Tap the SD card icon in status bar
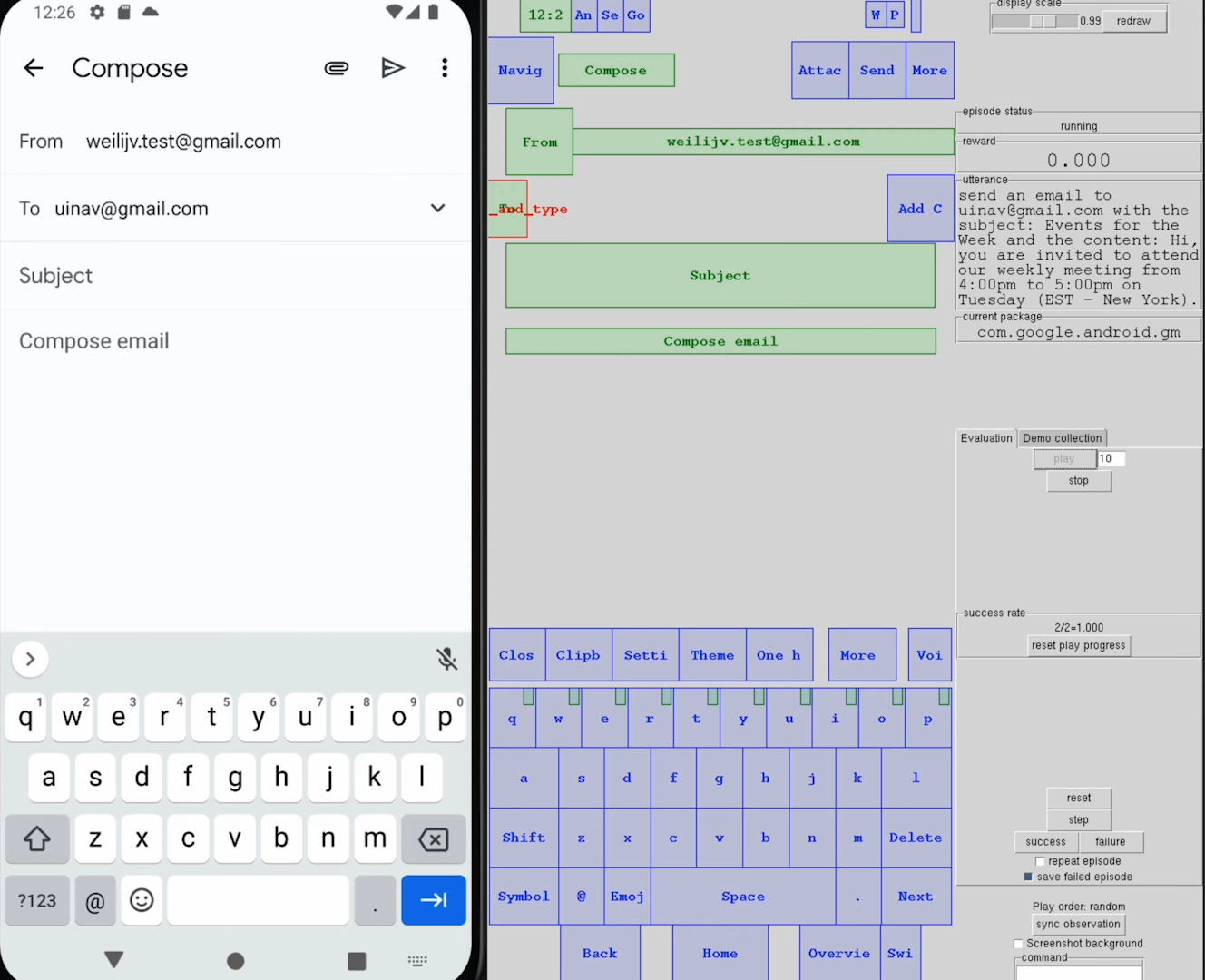Screen dimensions: 1205x980 123,13
